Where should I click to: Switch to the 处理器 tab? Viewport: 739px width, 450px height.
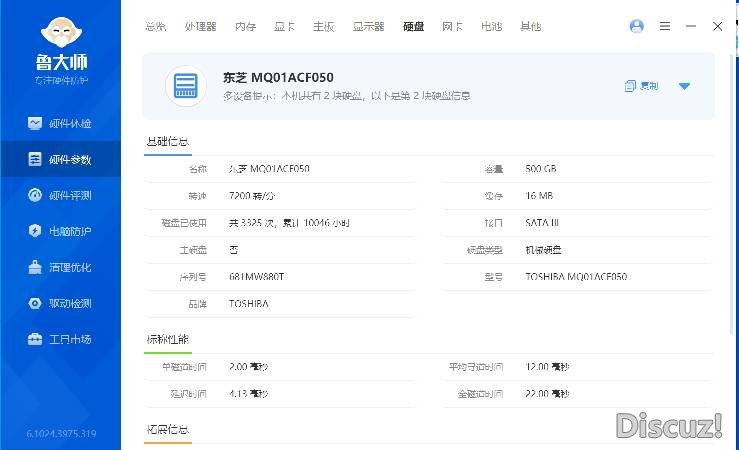coord(200,26)
